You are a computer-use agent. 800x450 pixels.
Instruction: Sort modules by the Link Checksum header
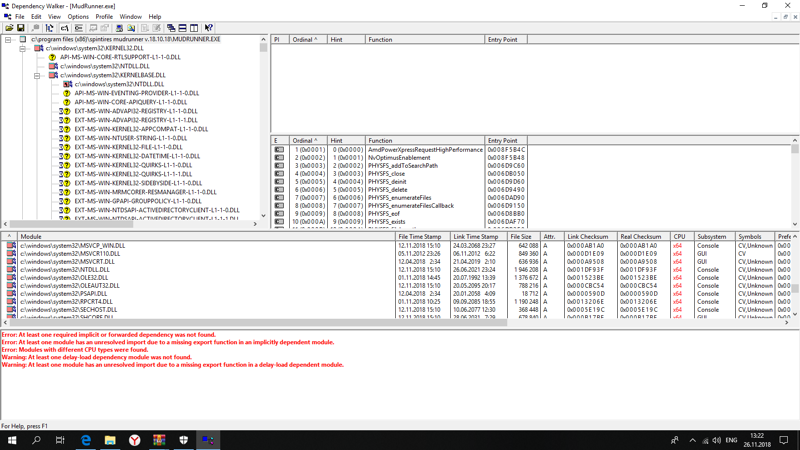590,237
